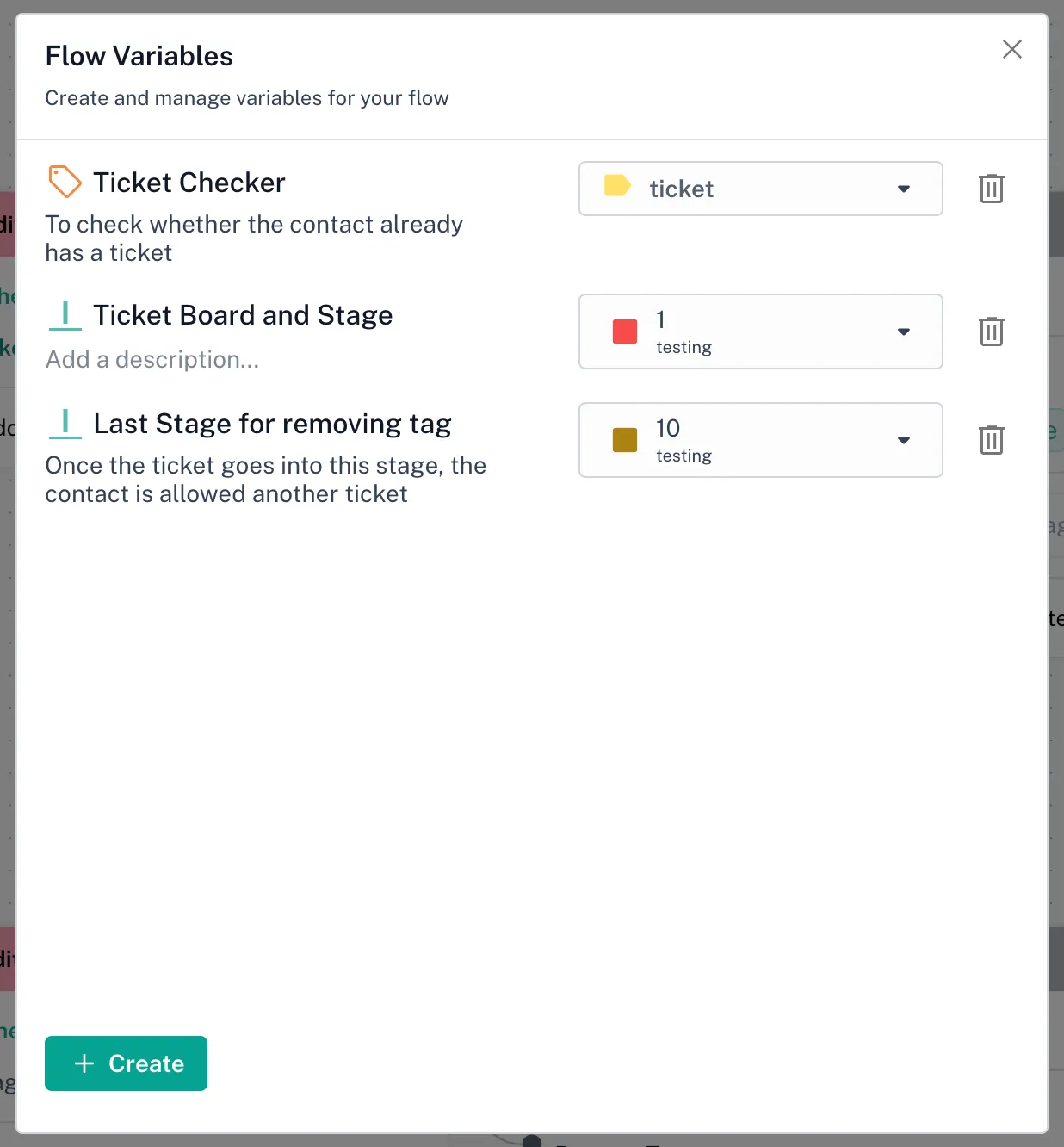Delete the Ticket Board and Stage variable
1064x1147 pixels.
click(x=991, y=332)
